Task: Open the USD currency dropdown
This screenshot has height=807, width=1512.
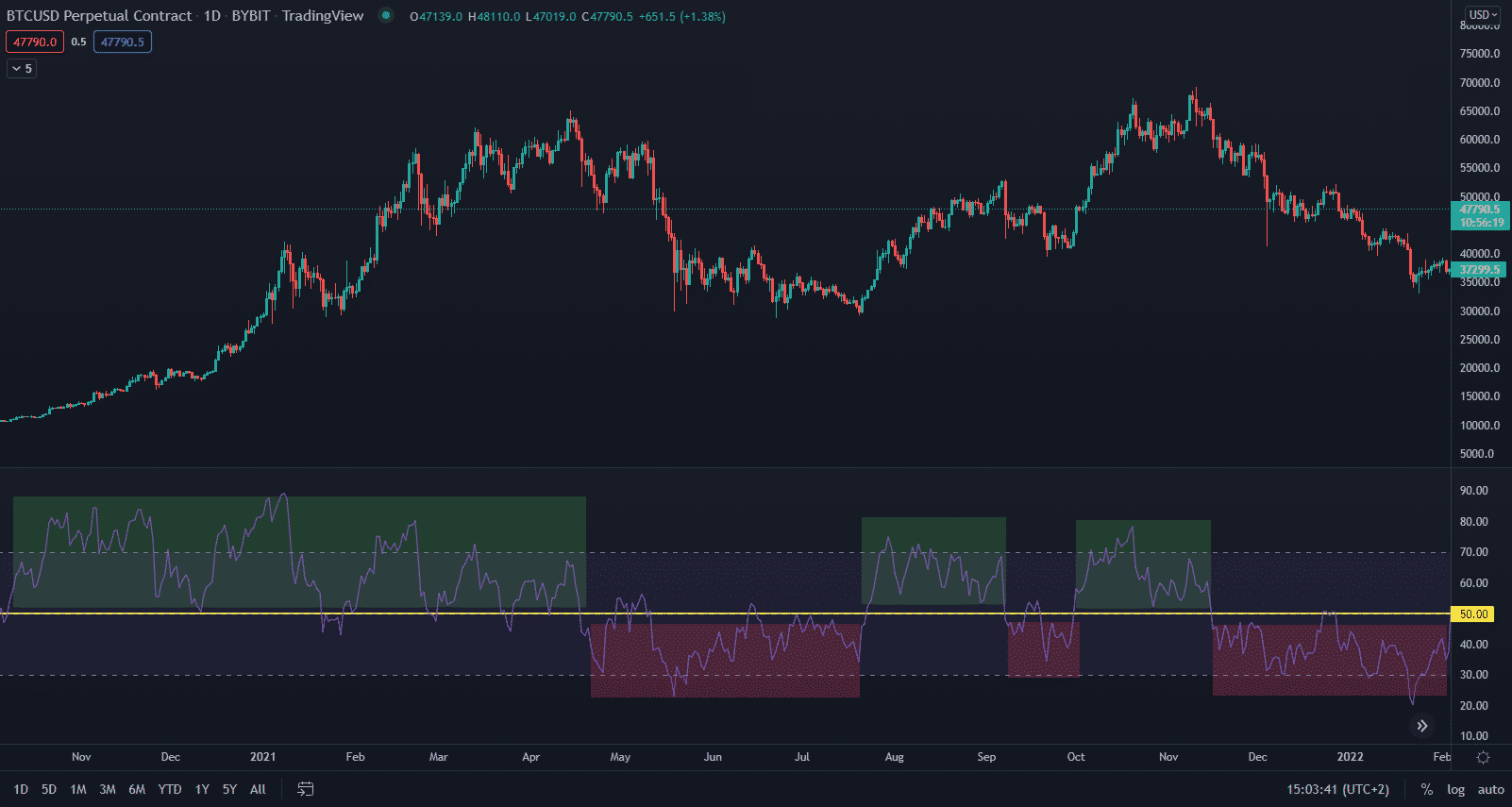Action: point(1483,14)
